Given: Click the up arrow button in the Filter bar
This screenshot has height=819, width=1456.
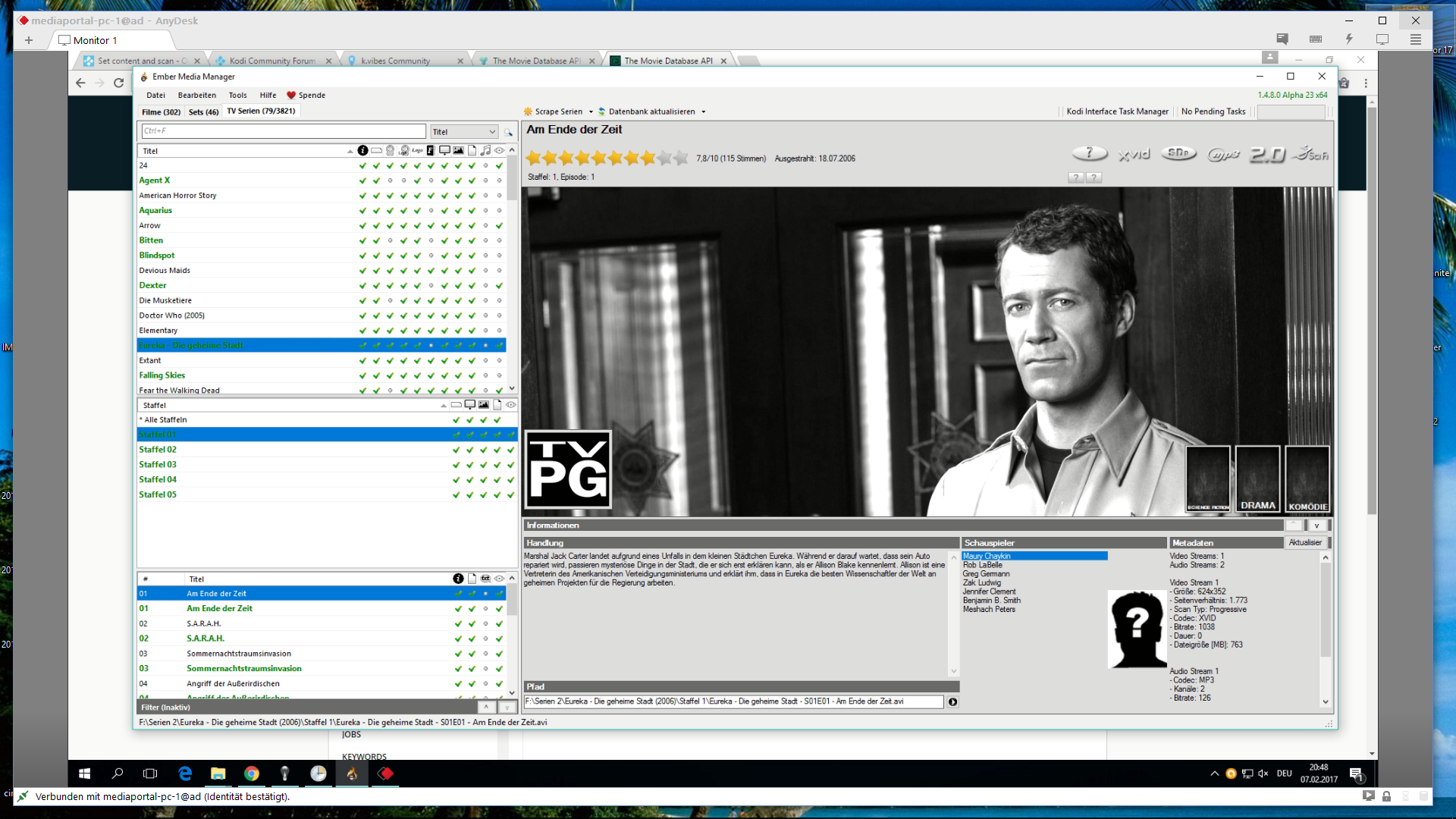Looking at the screenshot, I should [x=487, y=707].
